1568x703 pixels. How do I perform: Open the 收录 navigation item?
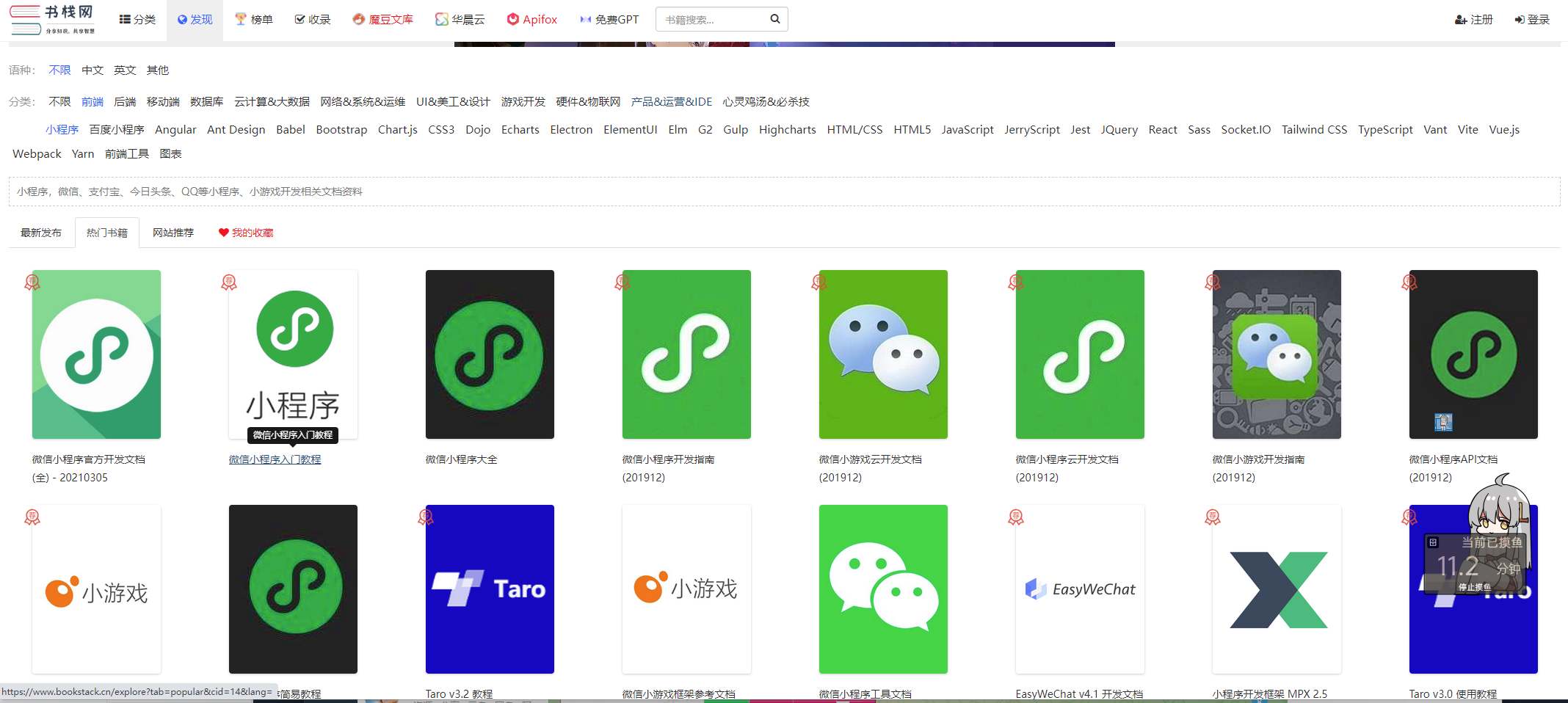click(313, 20)
